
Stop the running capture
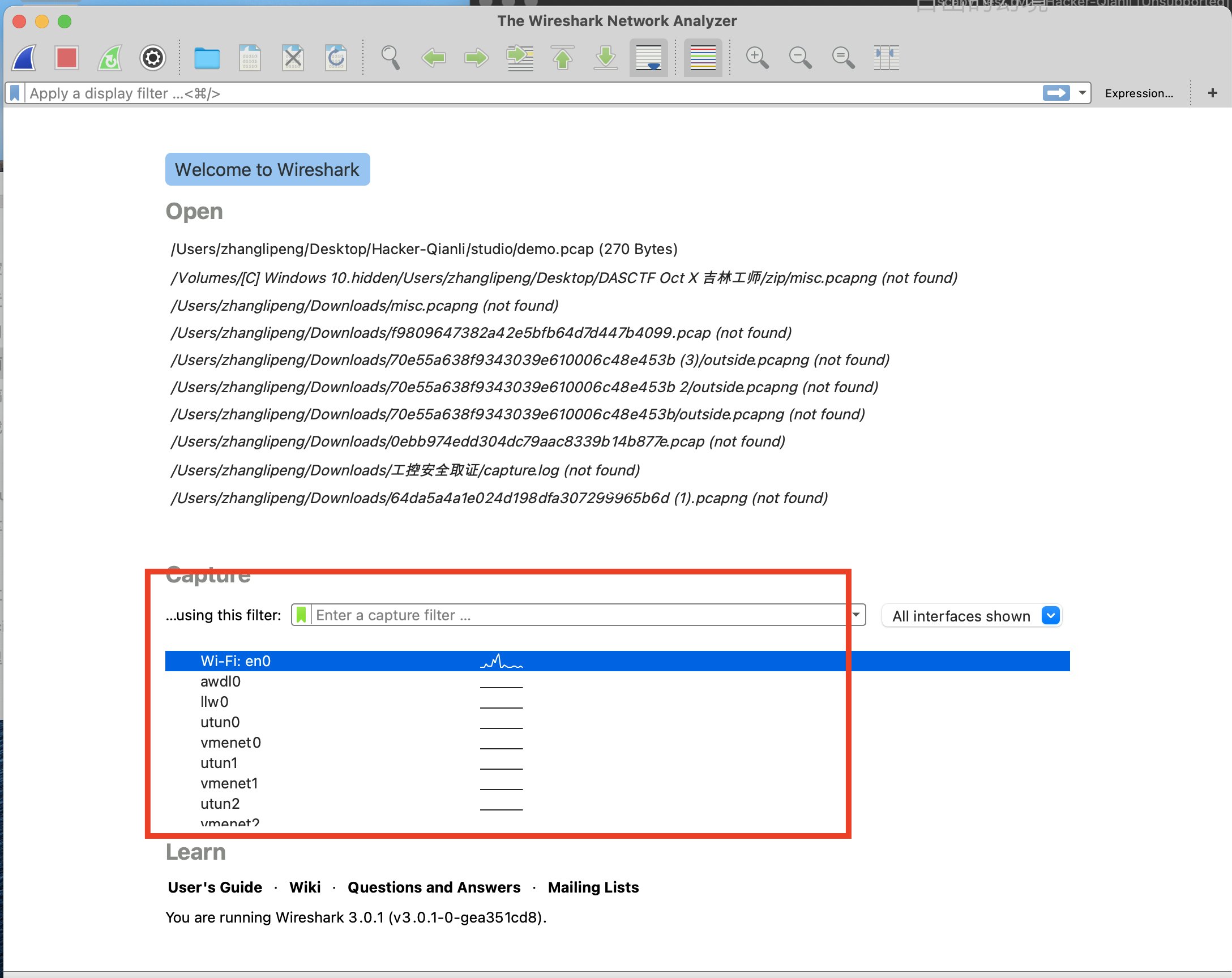67,58
